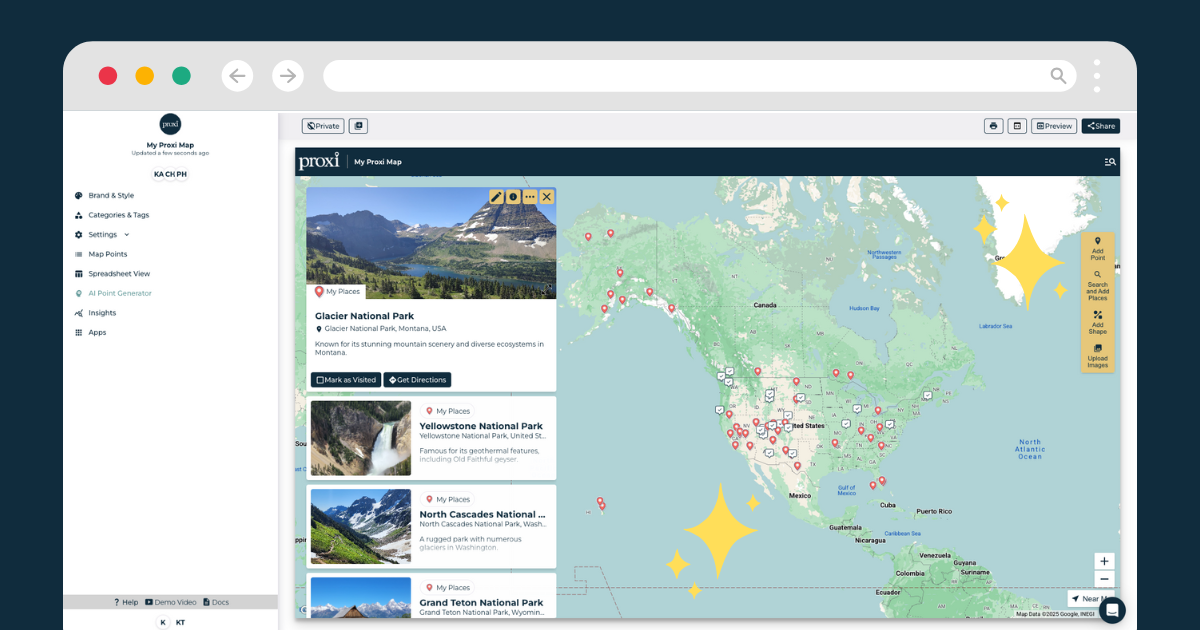The width and height of the screenshot is (1200, 630).
Task: Open the chat support bubble icon
Action: pos(1112,610)
